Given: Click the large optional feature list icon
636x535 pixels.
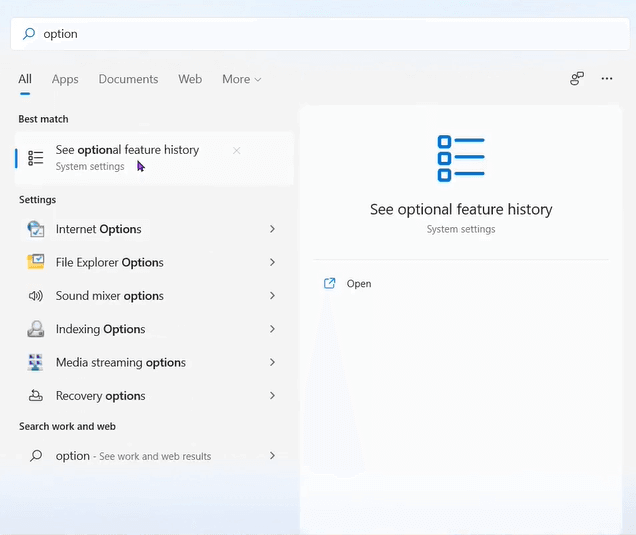Looking at the screenshot, I should click(x=460, y=159).
